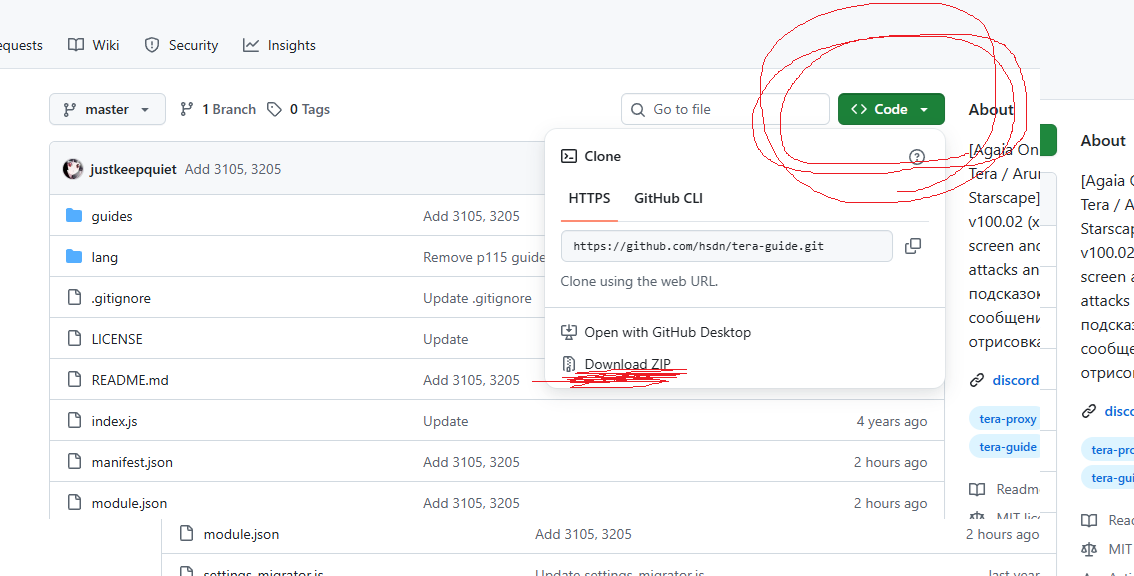This screenshot has width=1134, height=576.
Task: Click the justkeepquiet avatar image
Action: (x=73, y=169)
